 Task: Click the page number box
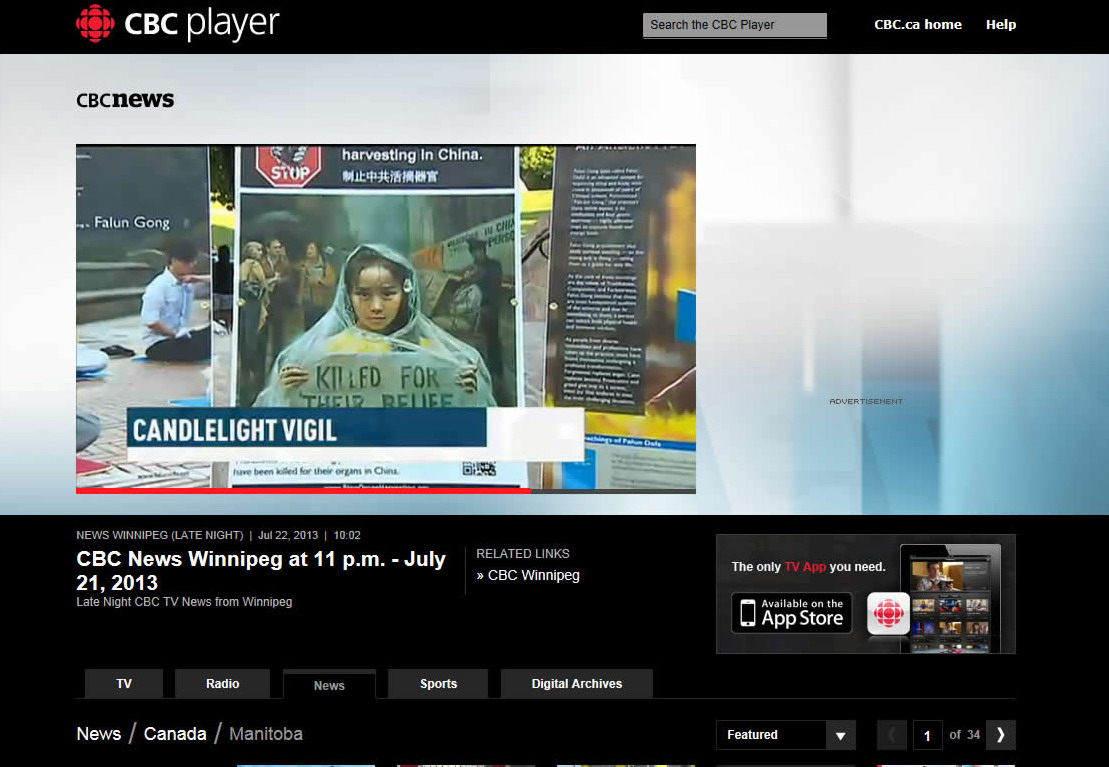(x=926, y=736)
